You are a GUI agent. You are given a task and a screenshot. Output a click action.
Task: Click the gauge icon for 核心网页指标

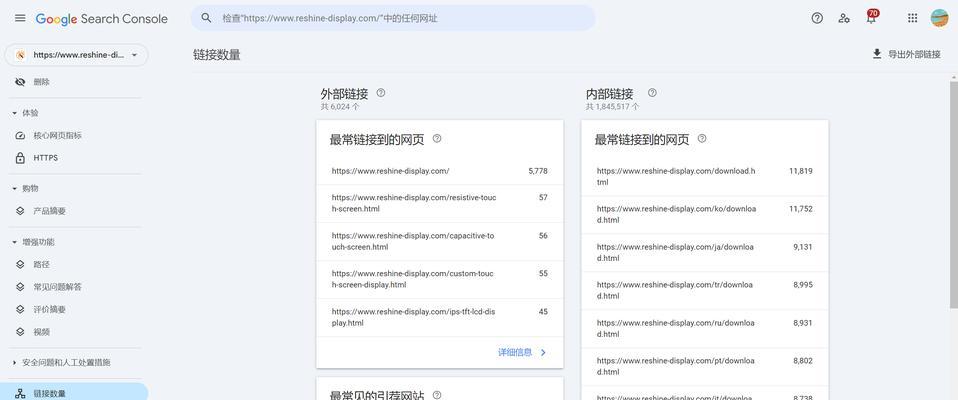(x=20, y=136)
